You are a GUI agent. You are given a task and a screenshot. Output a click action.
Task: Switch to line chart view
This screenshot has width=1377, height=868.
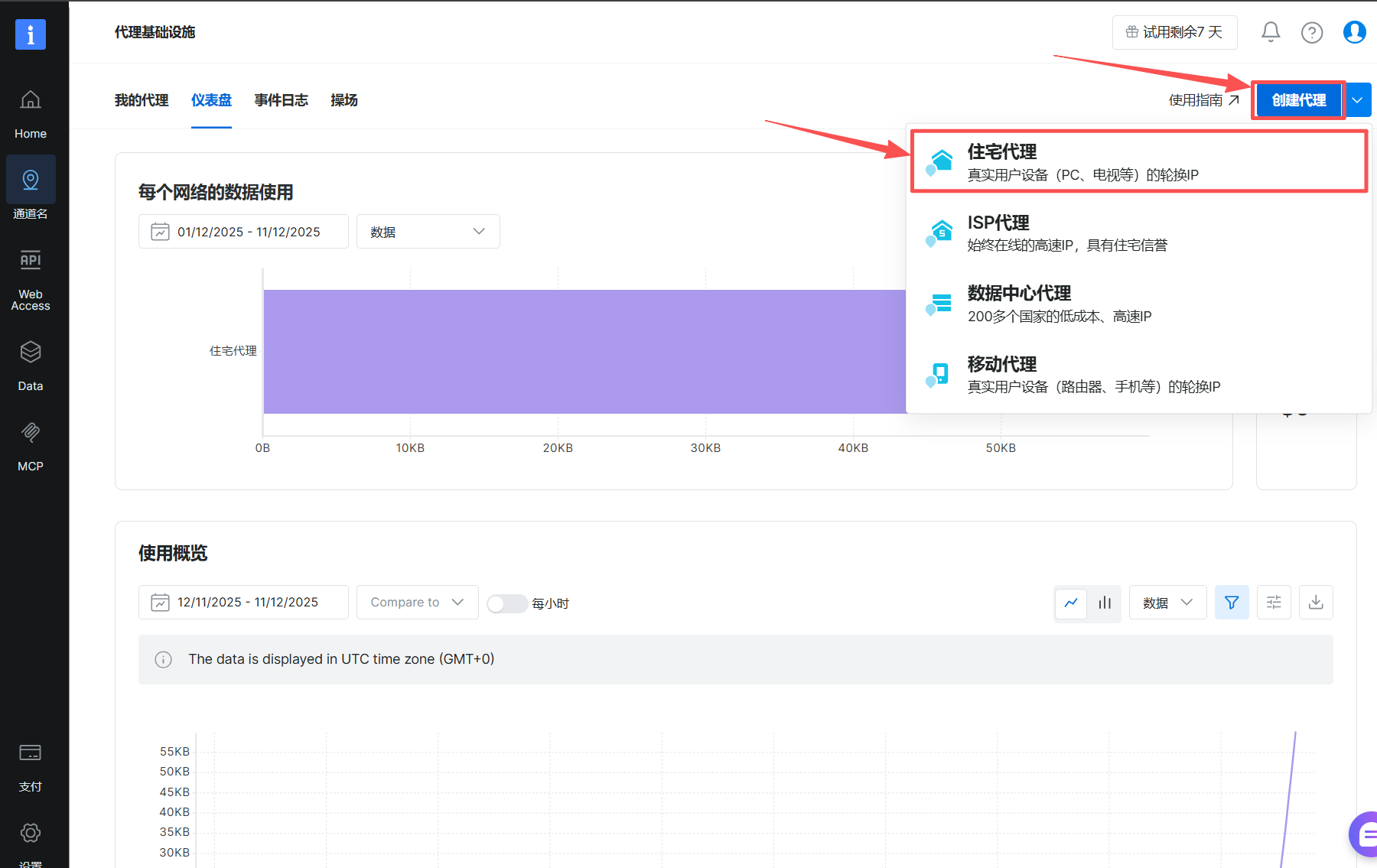(1071, 603)
